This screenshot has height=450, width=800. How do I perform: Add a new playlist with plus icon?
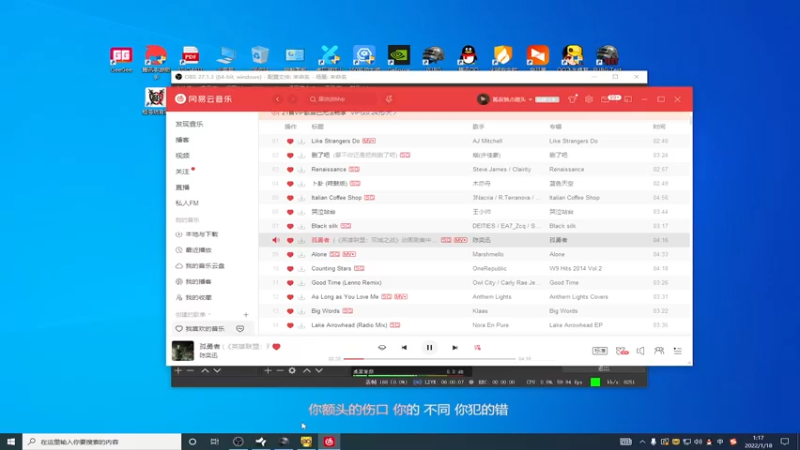(x=246, y=315)
